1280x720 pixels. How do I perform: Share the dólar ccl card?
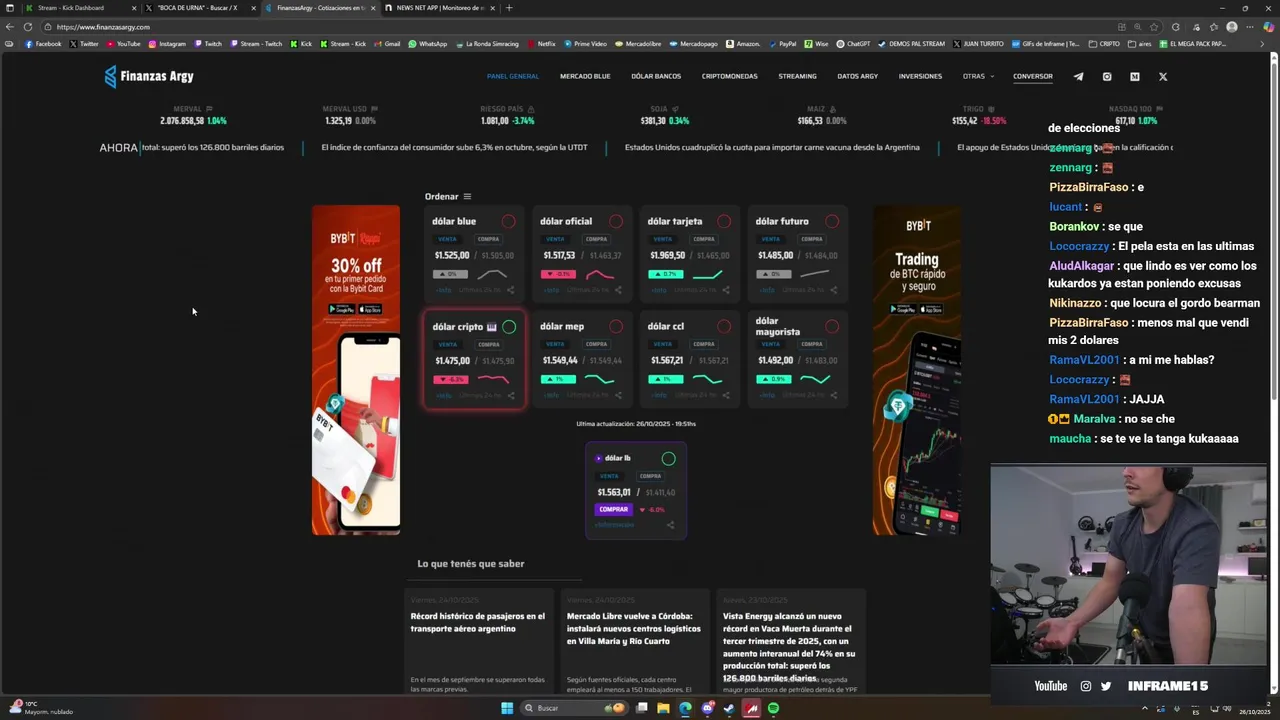726,395
